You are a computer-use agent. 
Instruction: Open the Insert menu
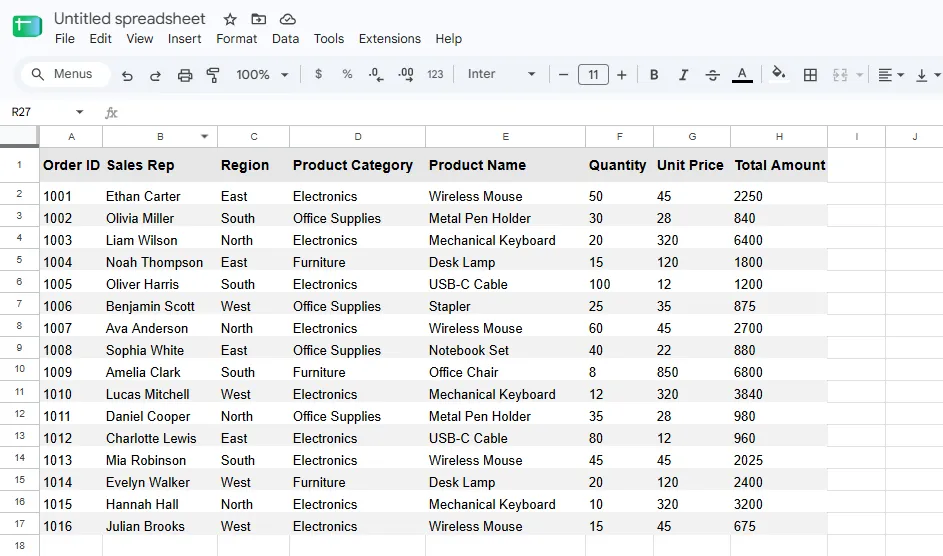tap(184, 38)
